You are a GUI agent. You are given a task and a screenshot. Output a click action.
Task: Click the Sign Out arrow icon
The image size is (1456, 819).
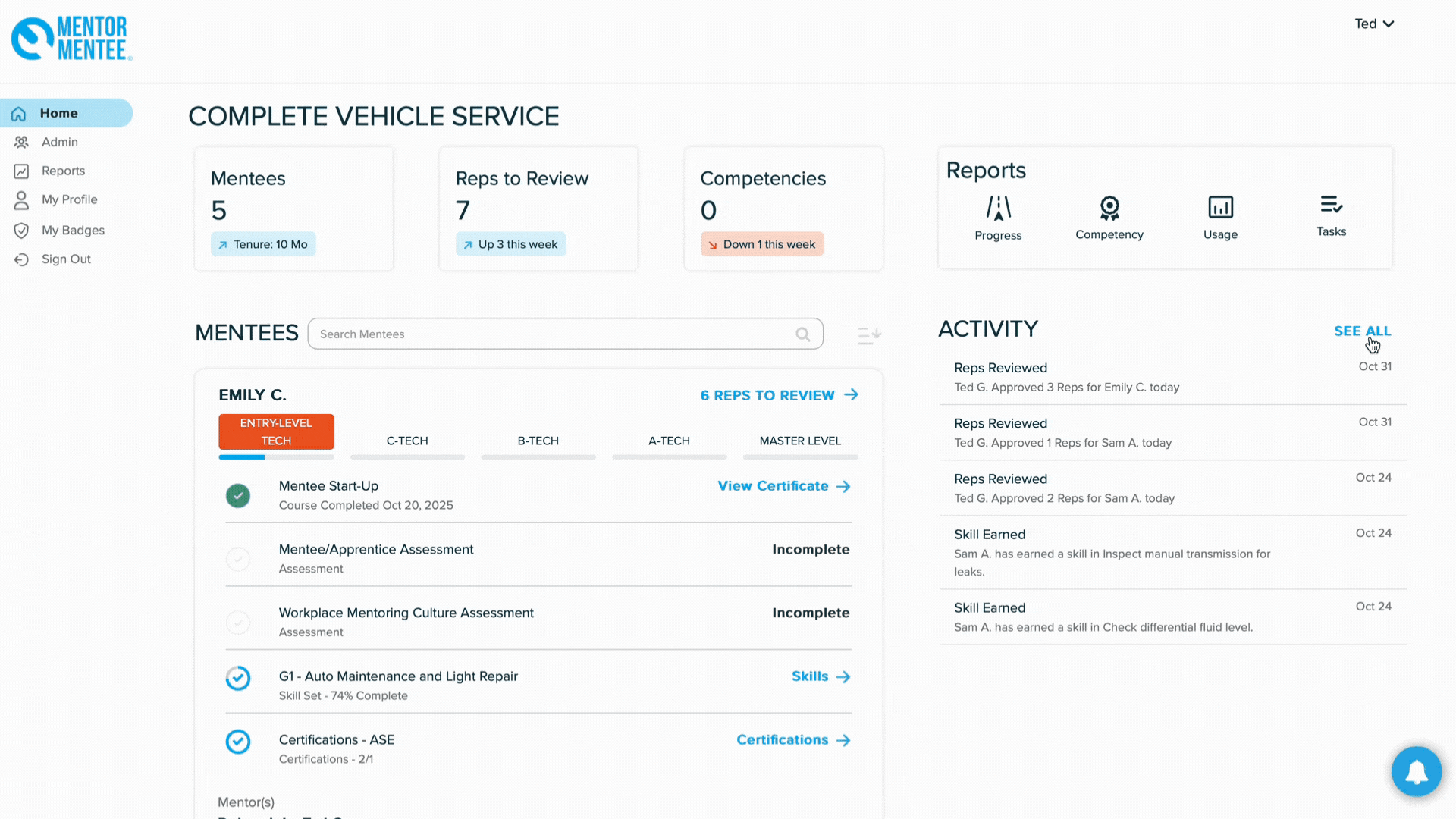22,259
